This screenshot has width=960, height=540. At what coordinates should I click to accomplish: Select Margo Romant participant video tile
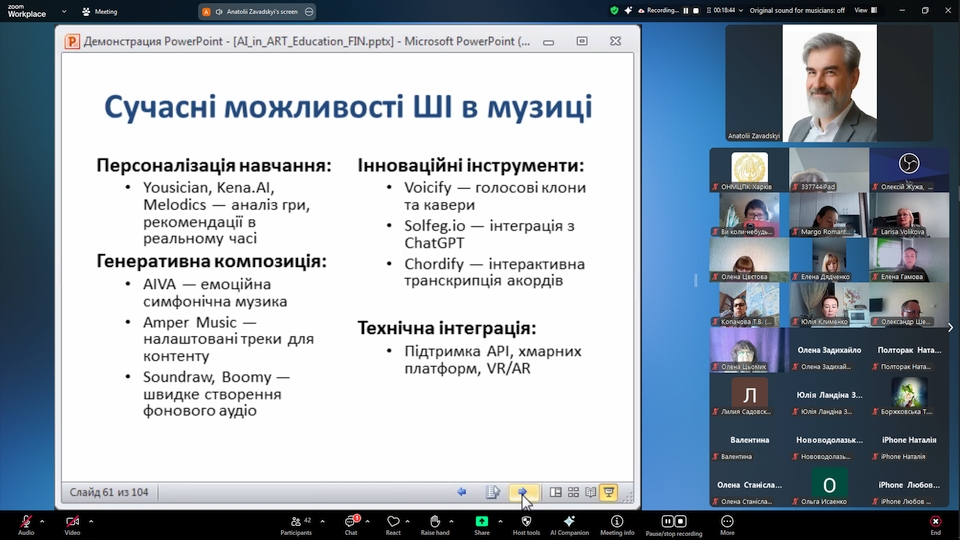[x=829, y=214]
